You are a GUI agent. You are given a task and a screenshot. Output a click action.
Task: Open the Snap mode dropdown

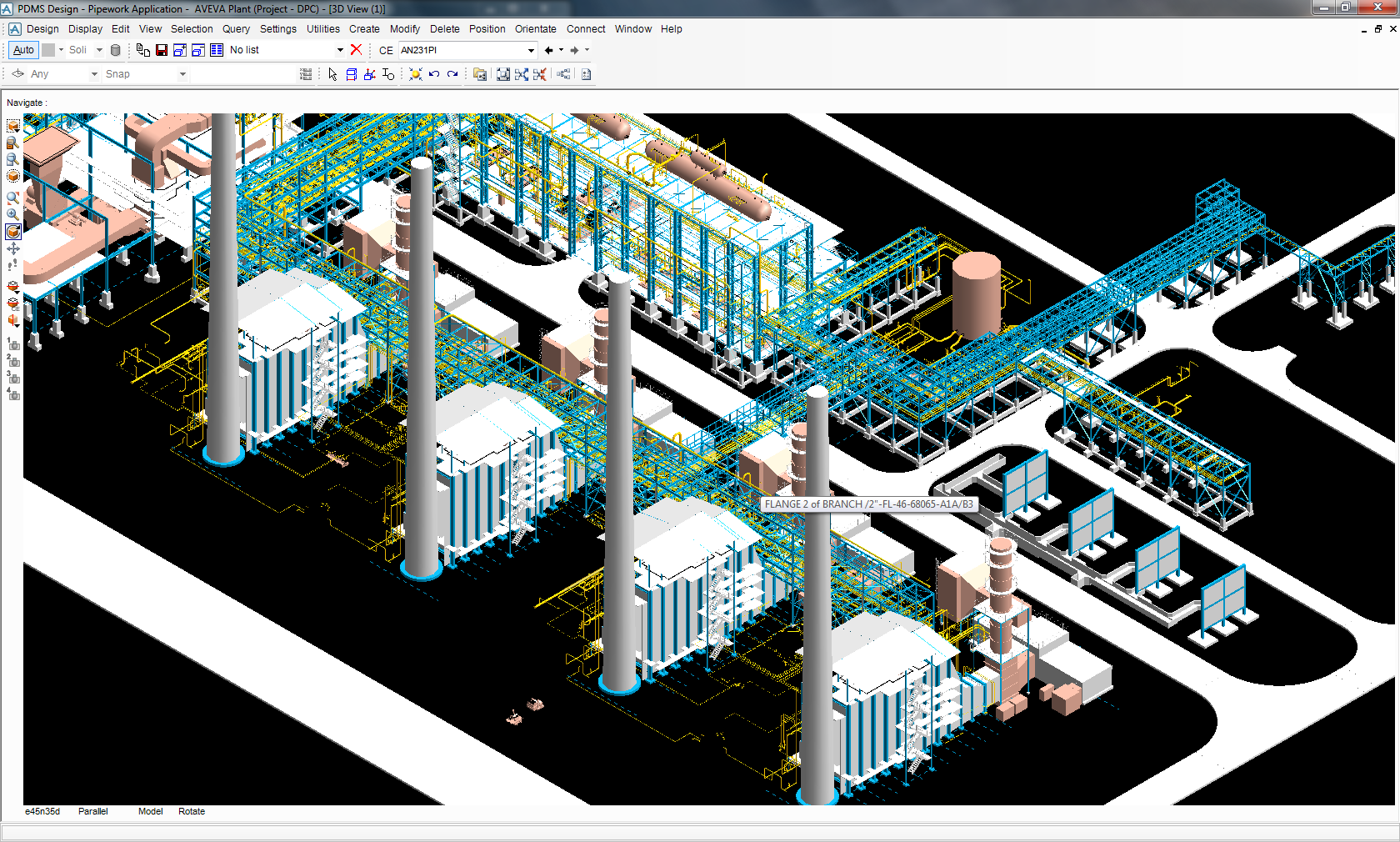pos(182,74)
